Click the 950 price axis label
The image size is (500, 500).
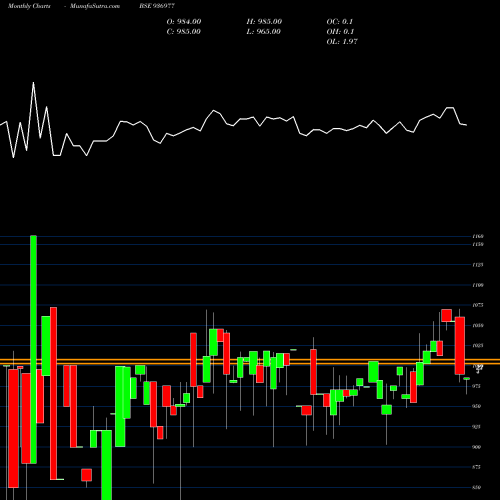point(477,406)
